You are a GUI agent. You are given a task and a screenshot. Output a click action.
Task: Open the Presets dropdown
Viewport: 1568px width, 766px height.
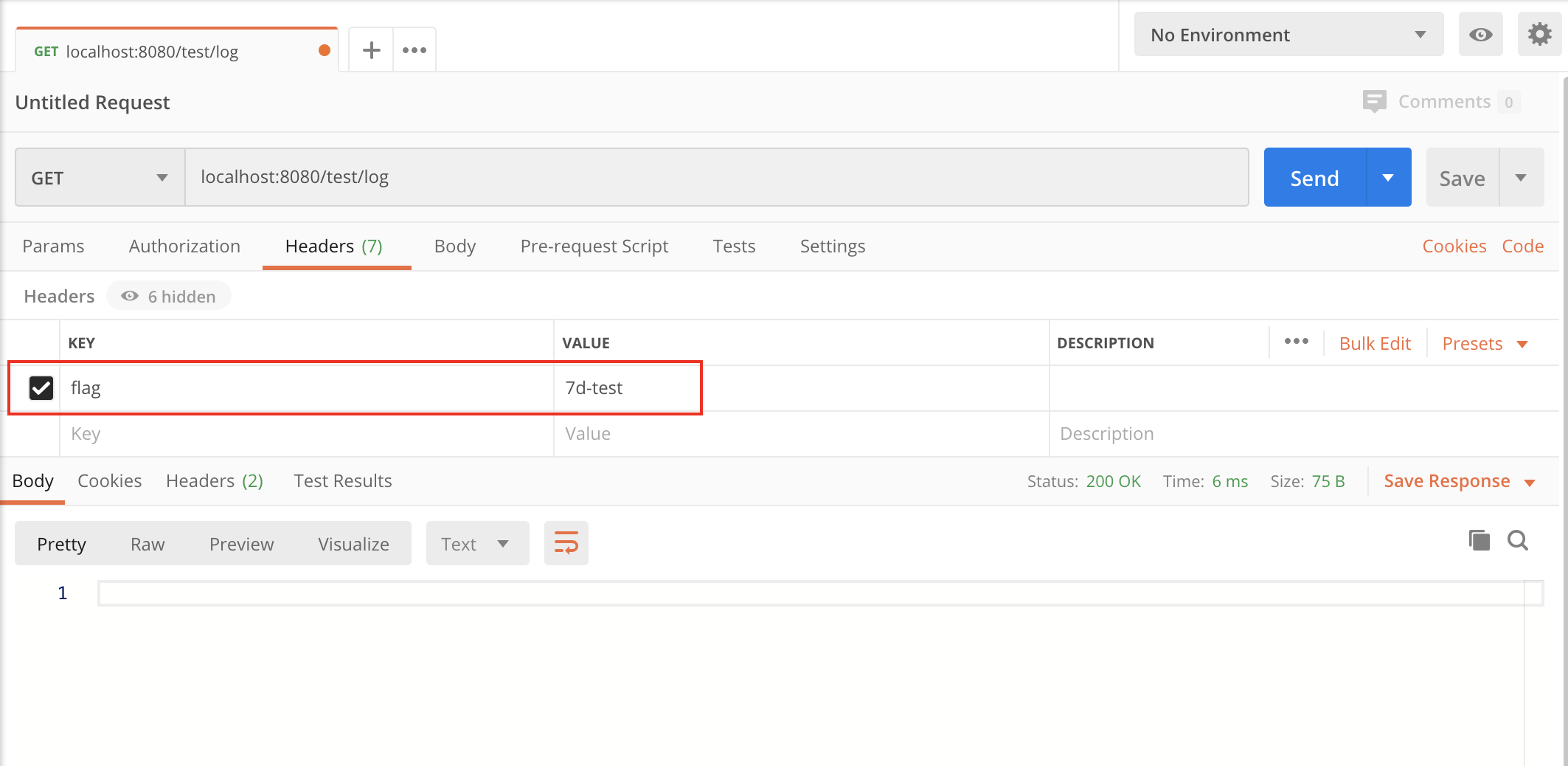1485,343
